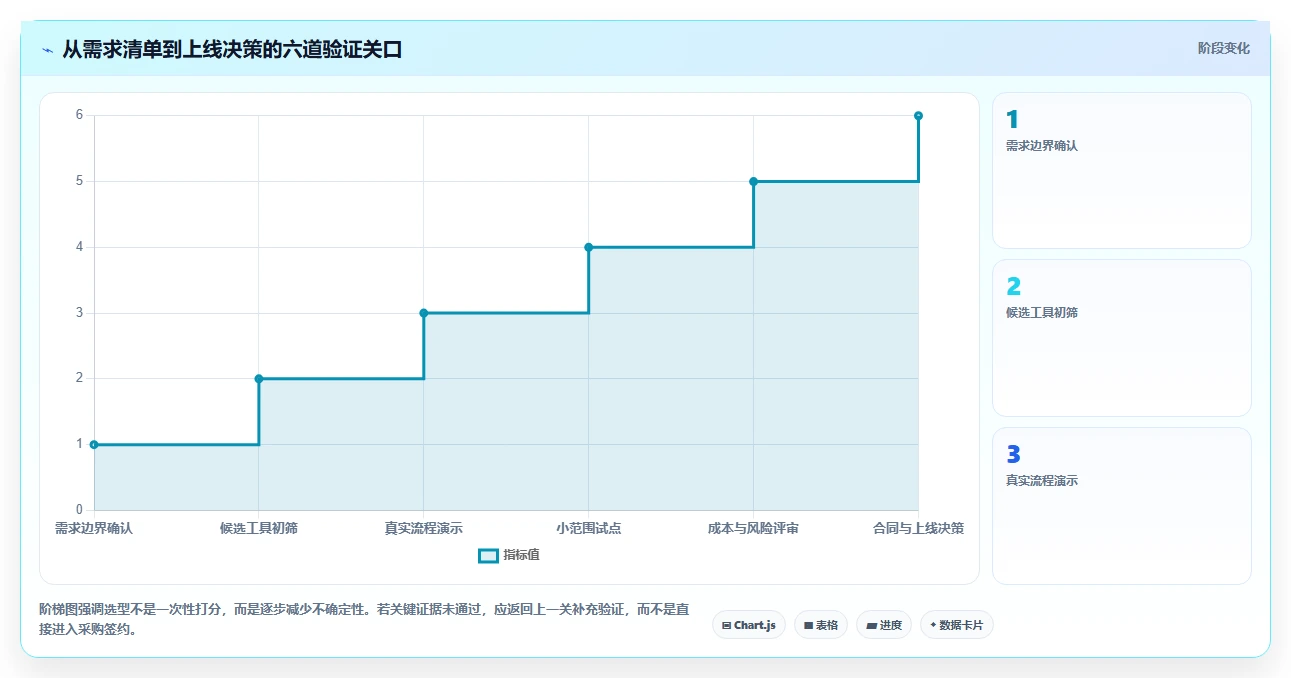Click the y-axis value 6
The height and width of the screenshot is (678, 1291).
[79, 115]
